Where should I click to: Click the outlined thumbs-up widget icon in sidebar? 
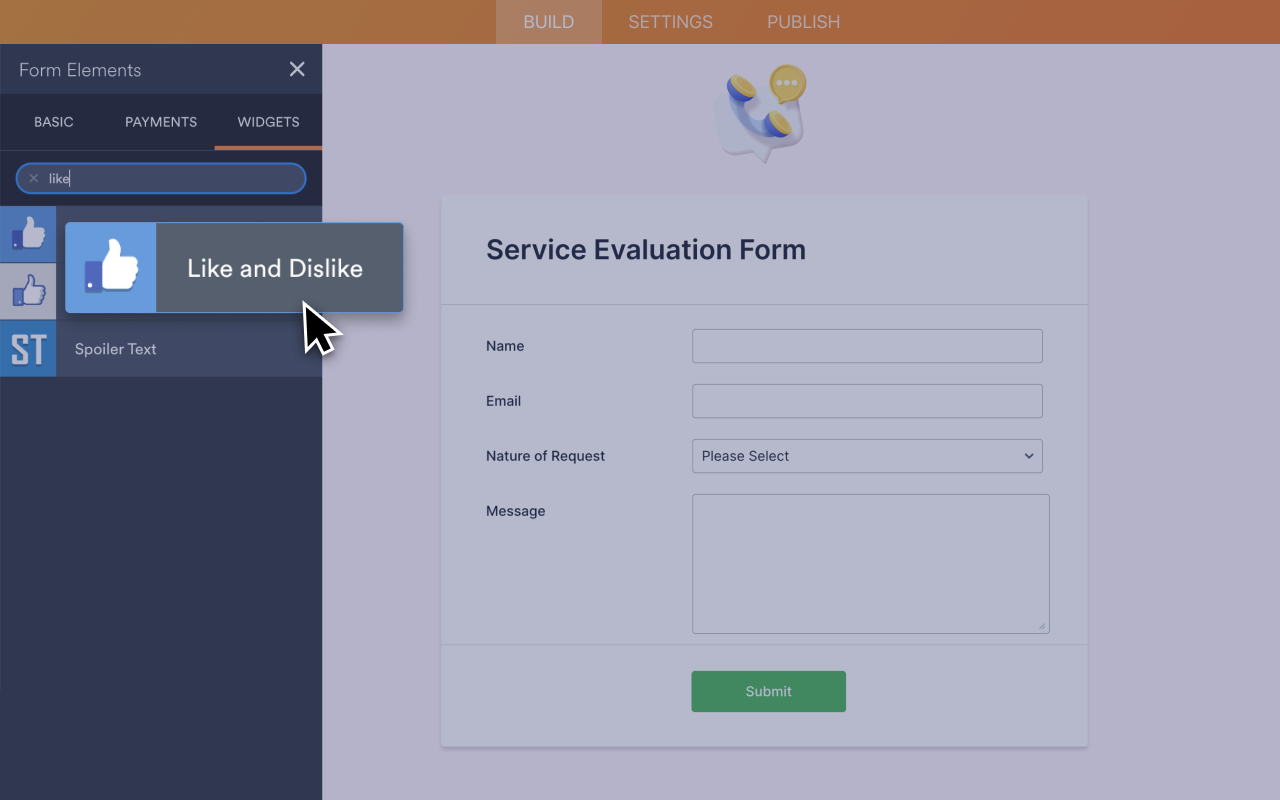27,291
